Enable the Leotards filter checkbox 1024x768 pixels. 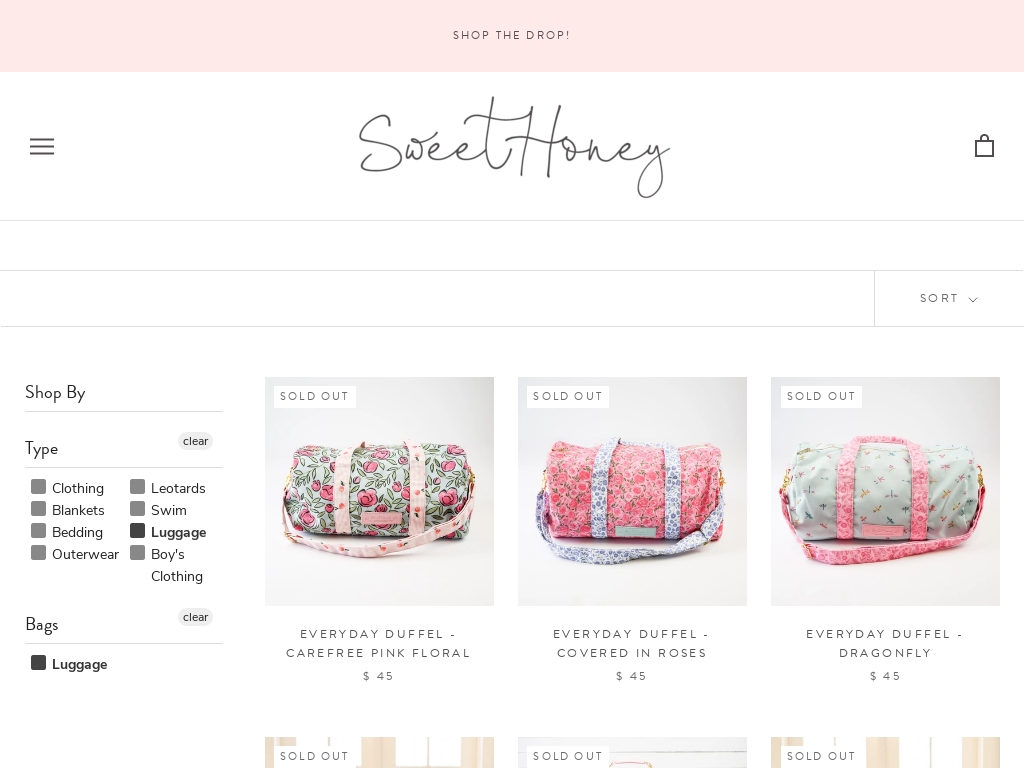(x=137, y=487)
